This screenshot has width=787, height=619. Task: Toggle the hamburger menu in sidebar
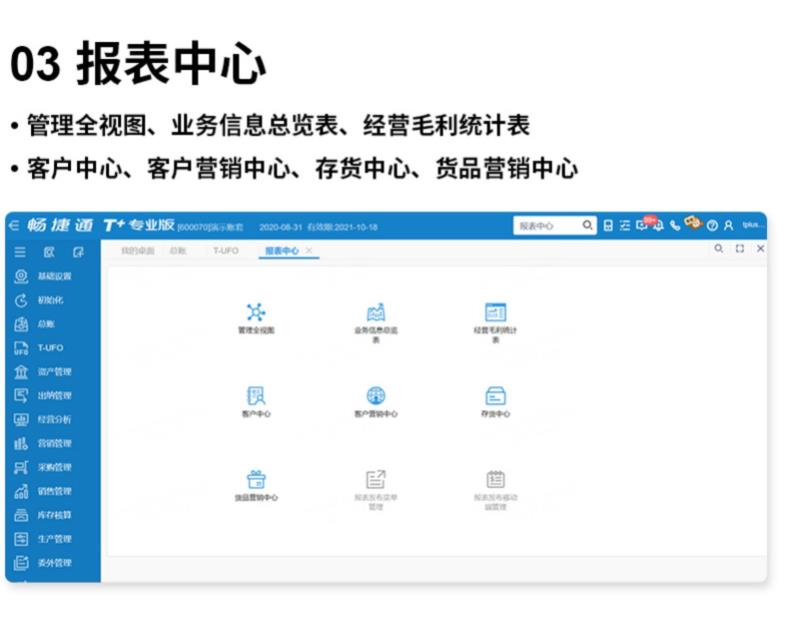pyautogui.click(x=20, y=252)
